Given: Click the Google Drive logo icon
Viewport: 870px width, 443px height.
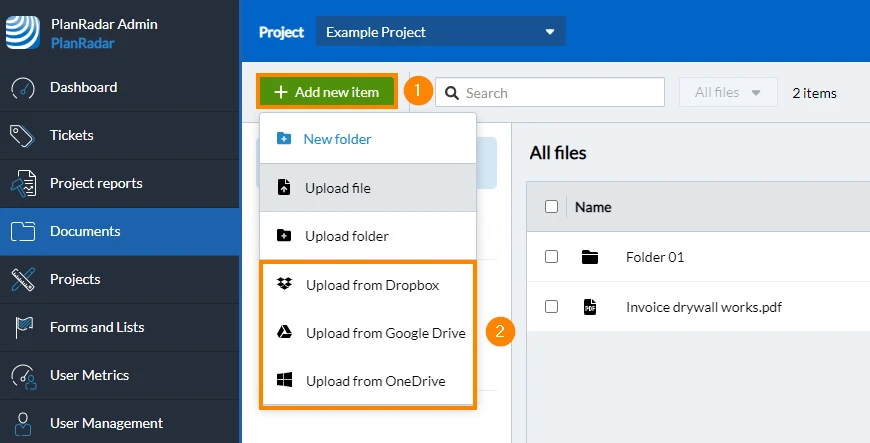Looking at the screenshot, I should point(284,332).
